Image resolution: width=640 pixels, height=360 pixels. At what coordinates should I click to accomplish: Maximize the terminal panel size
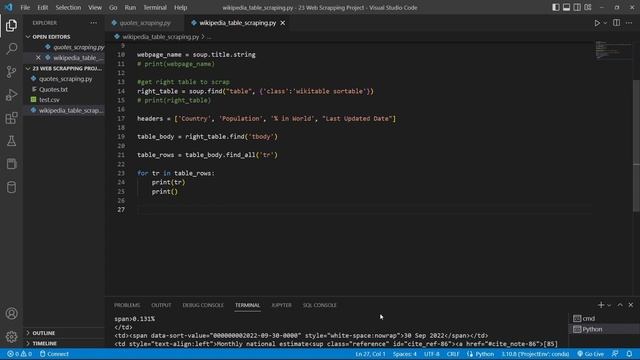[x=620, y=305]
